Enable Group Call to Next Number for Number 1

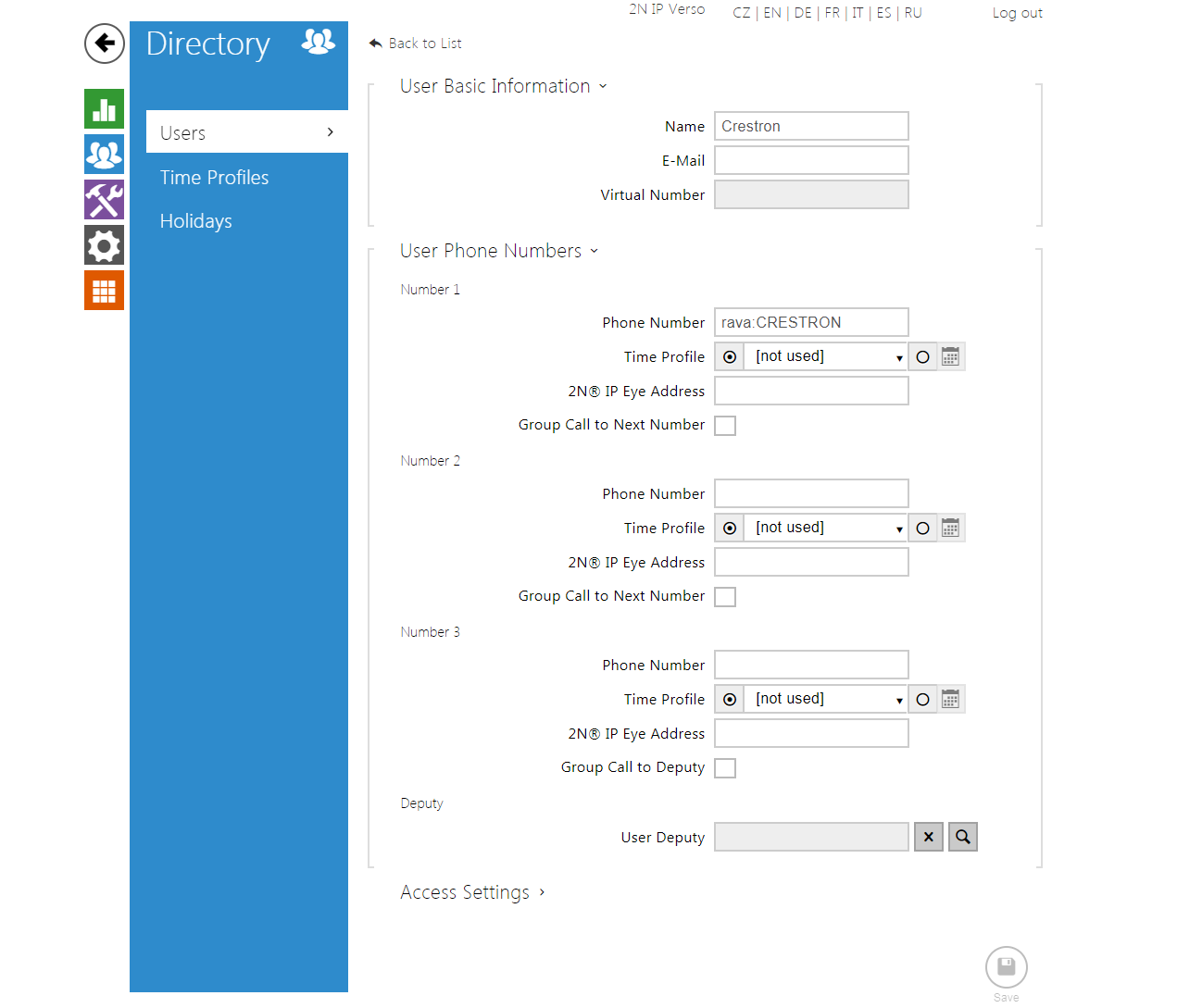click(x=725, y=425)
